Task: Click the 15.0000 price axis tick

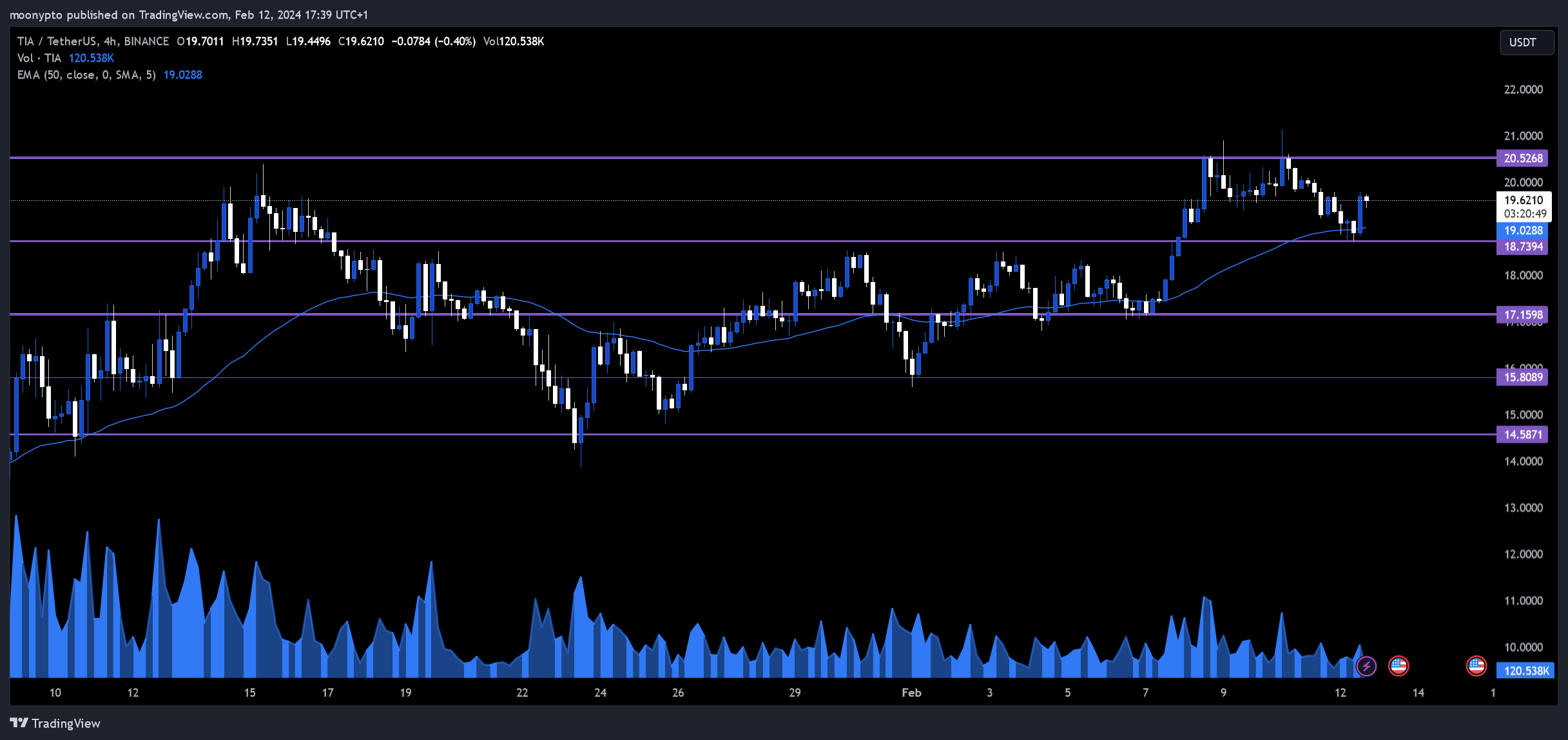Action: pyautogui.click(x=1524, y=415)
